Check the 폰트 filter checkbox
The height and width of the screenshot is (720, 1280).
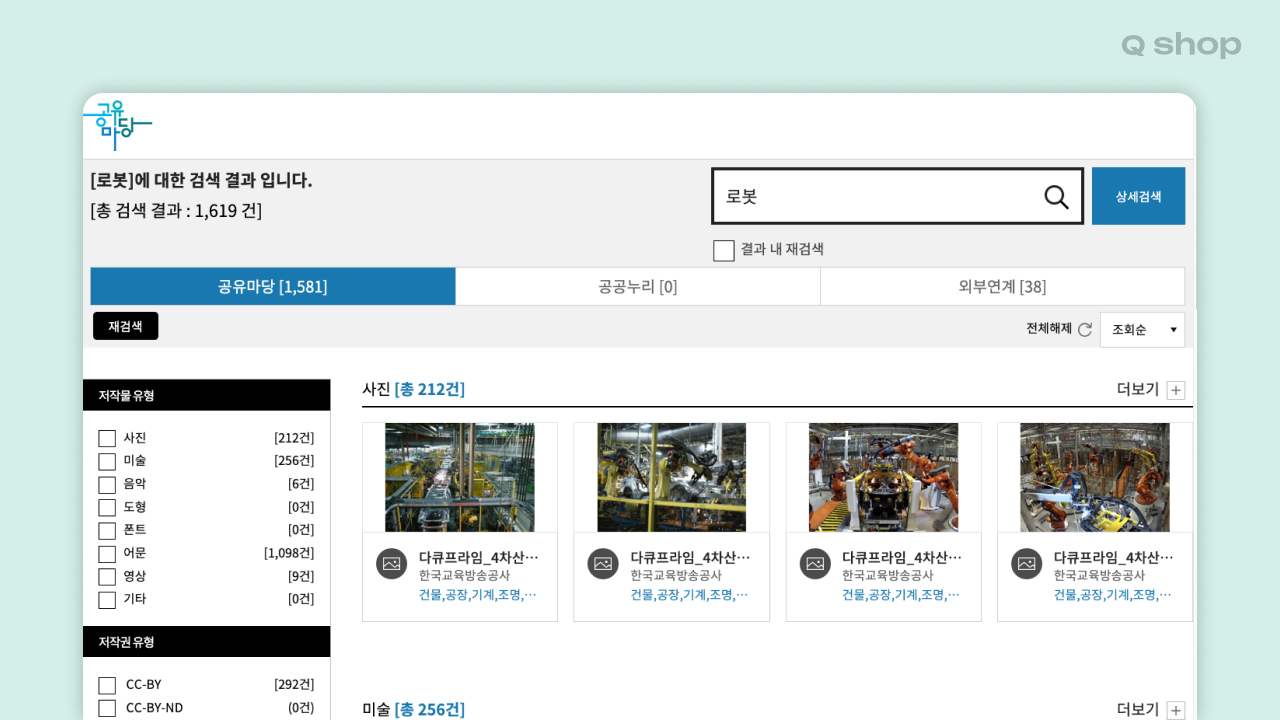(x=107, y=530)
